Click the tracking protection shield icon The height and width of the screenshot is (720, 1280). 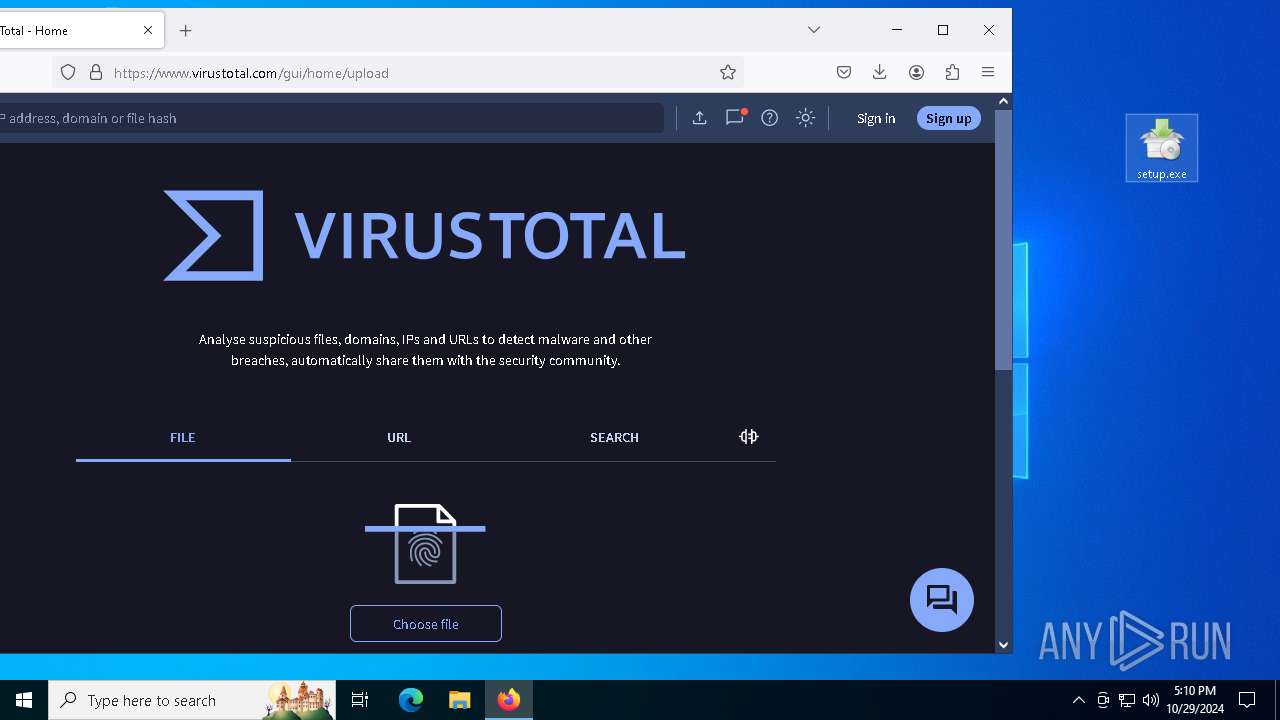pyautogui.click(x=68, y=72)
